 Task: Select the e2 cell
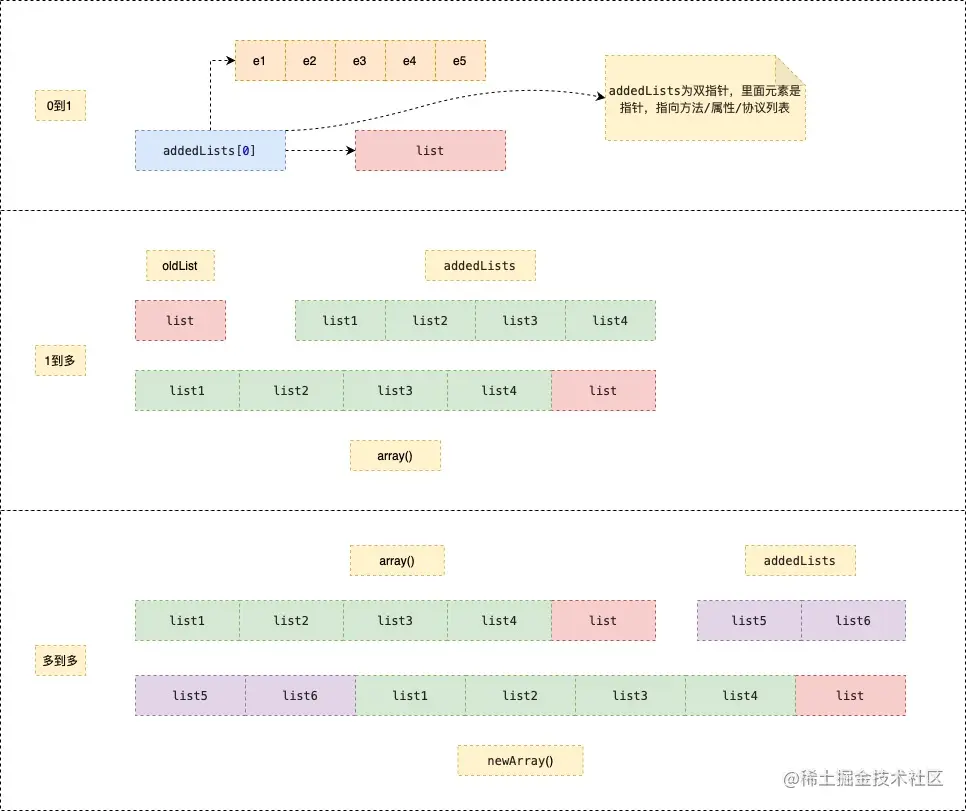pos(310,60)
